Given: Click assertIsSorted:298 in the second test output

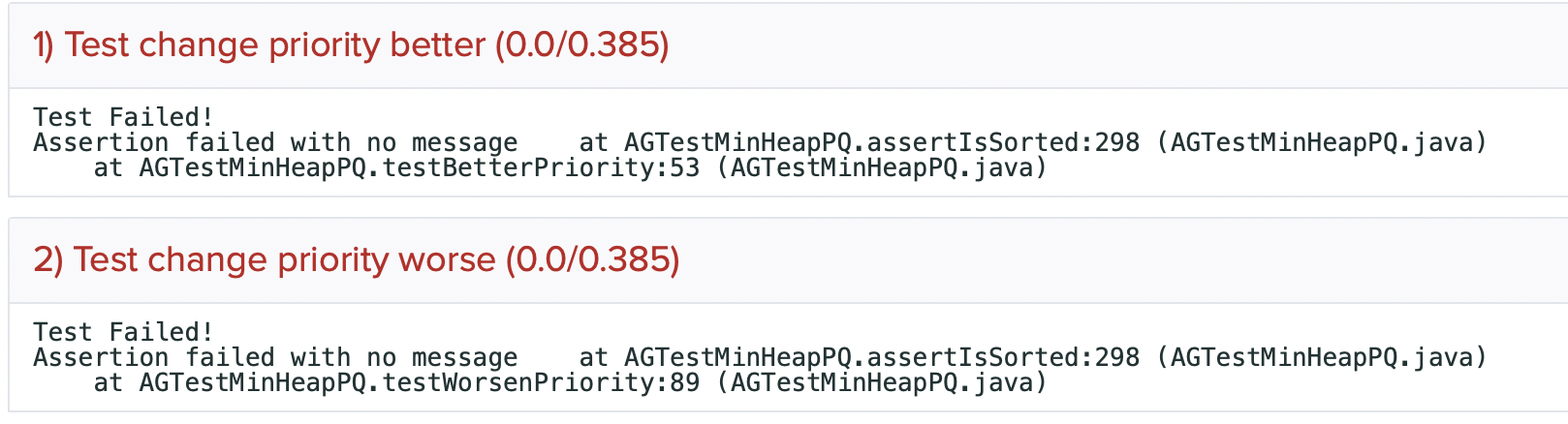Looking at the screenshot, I should click(1002, 358).
